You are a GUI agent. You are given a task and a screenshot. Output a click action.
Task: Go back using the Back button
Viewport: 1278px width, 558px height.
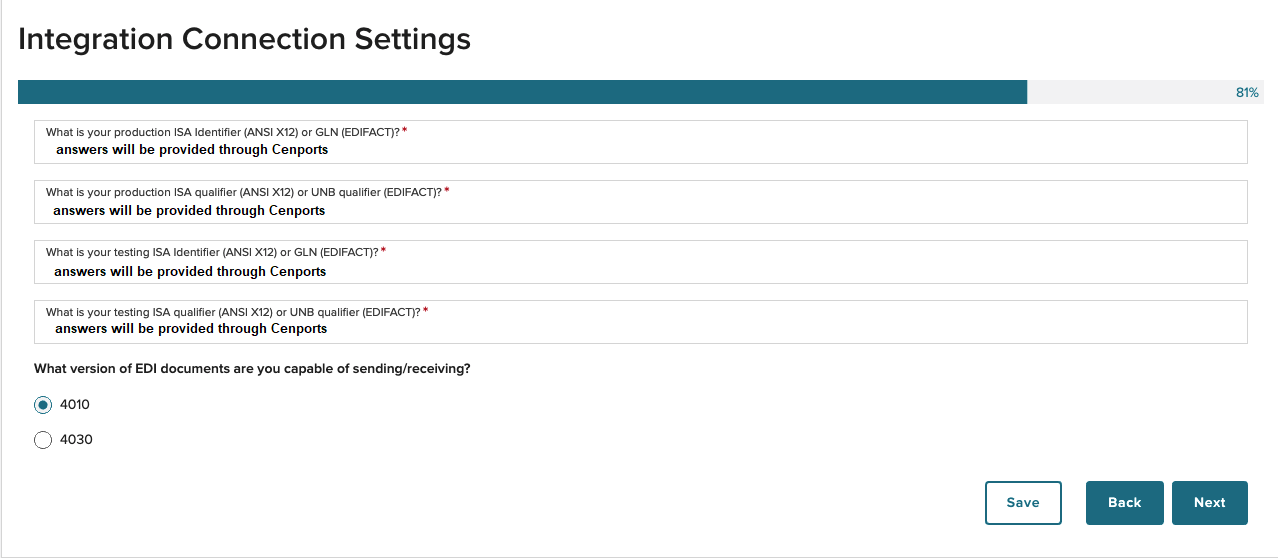1125,503
